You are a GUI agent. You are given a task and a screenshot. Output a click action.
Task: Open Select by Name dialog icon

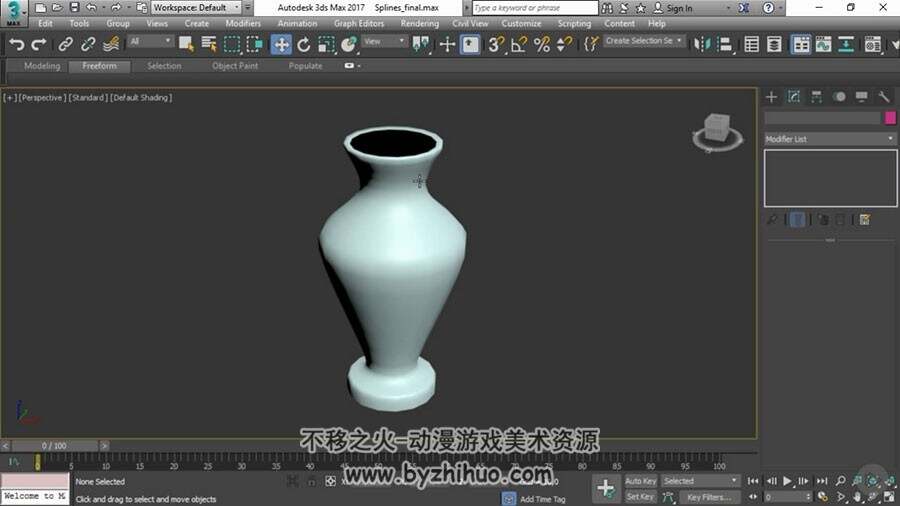point(208,44)
